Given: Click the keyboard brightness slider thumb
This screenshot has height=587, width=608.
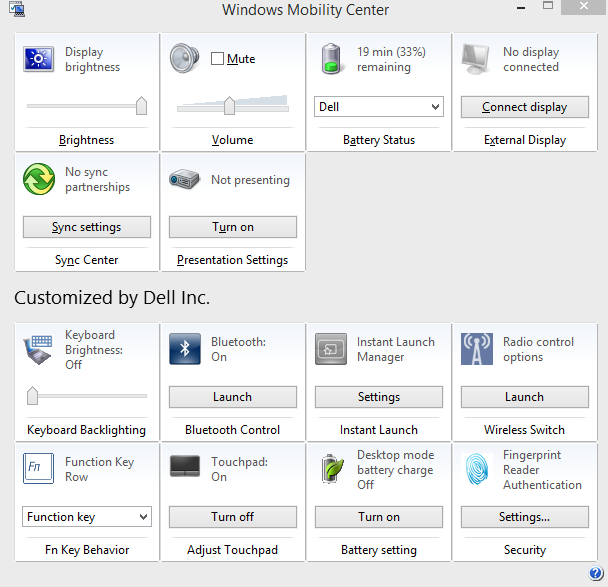Looking at the screenshot, I should point(33,395).
